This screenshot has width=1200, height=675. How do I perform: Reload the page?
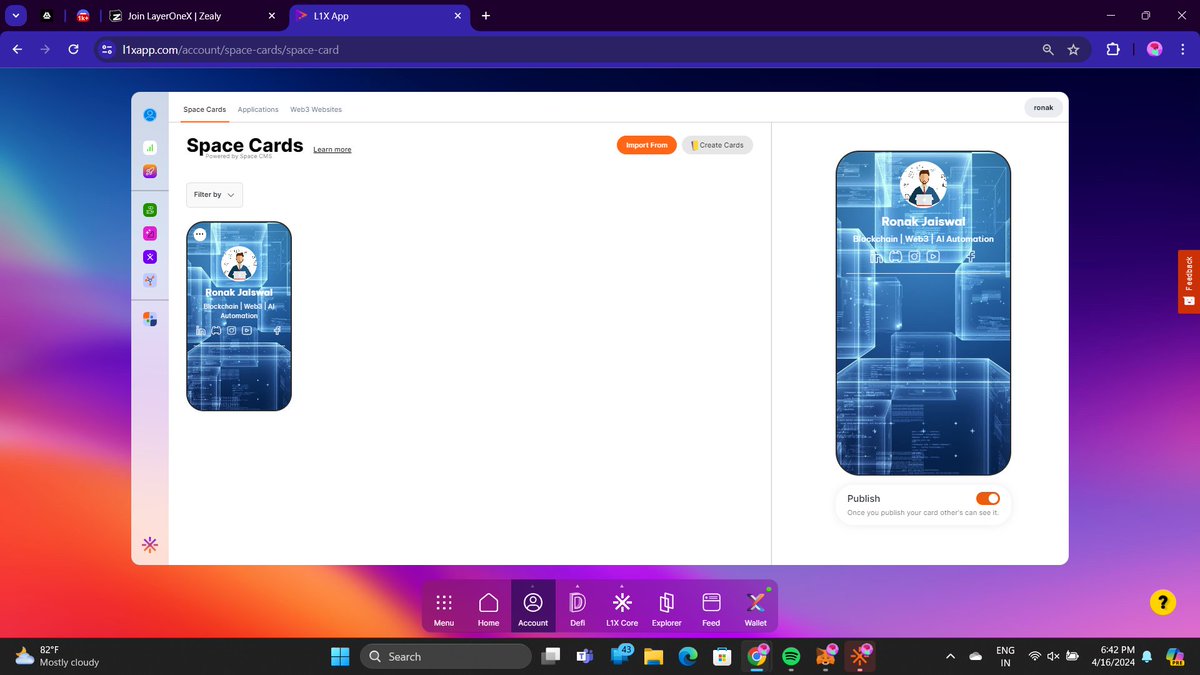pos(73,49)
